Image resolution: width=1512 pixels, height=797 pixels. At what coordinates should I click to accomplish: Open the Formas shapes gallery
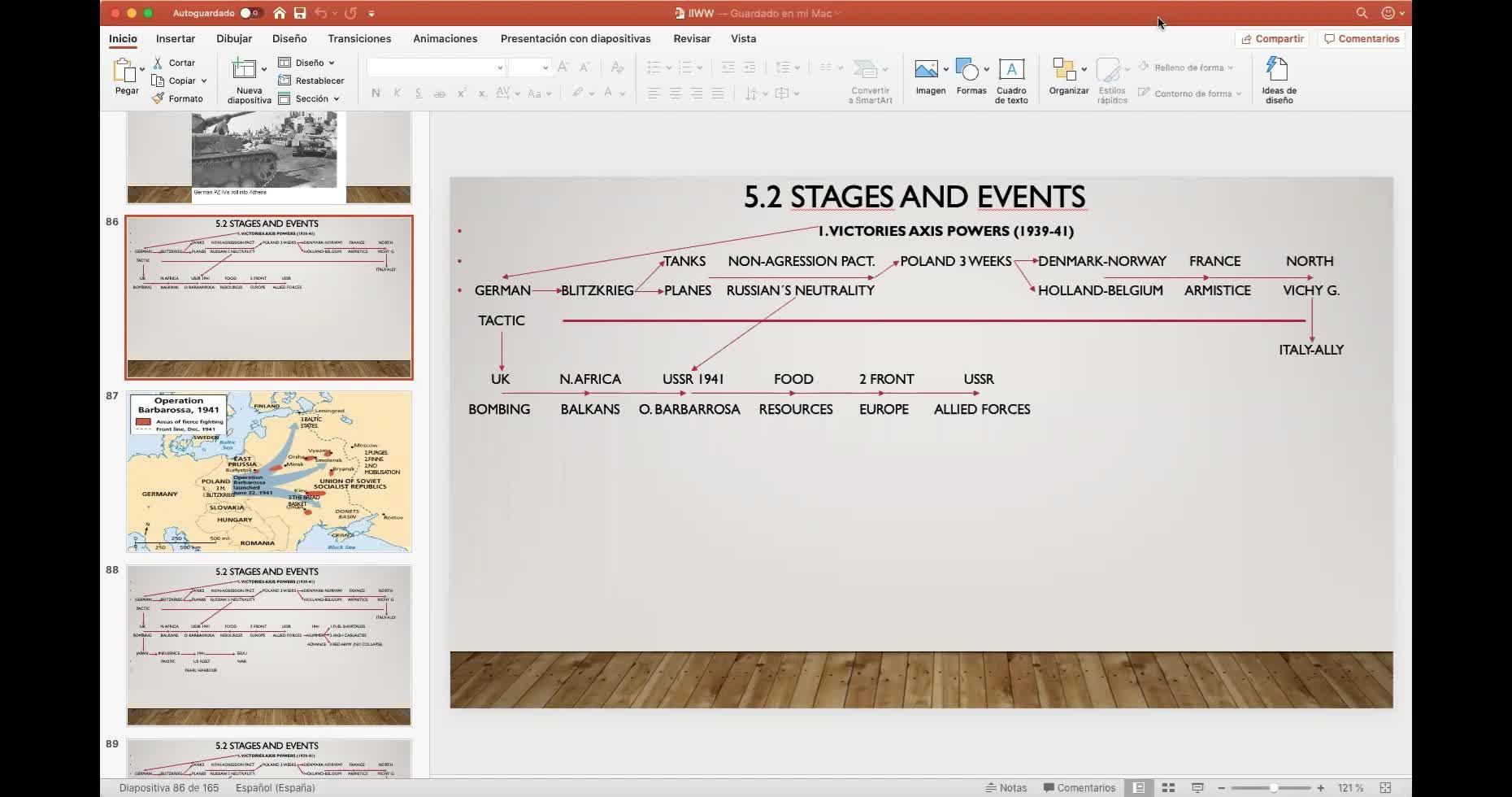point(967,70)
